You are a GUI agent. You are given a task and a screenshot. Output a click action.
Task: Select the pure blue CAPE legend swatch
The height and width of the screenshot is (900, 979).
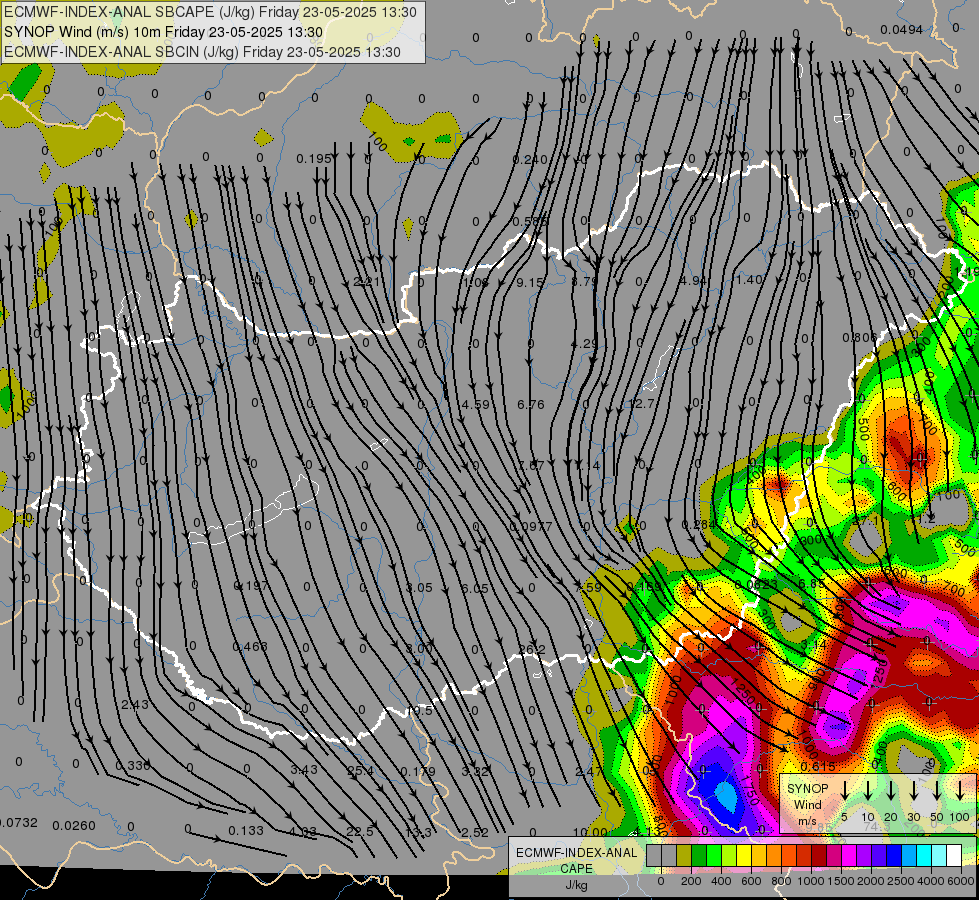tap(894, 856)
